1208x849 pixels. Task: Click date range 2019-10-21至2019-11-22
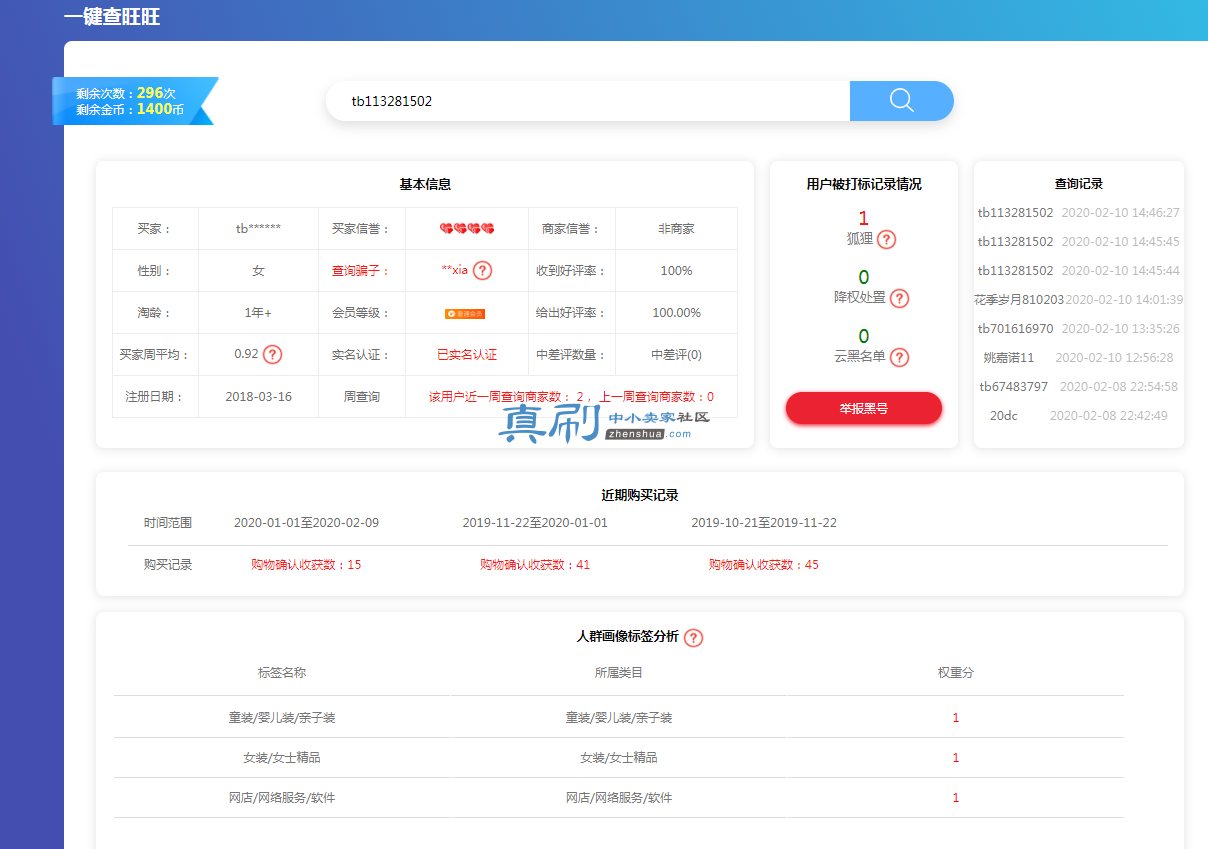(x=764, y=523)
